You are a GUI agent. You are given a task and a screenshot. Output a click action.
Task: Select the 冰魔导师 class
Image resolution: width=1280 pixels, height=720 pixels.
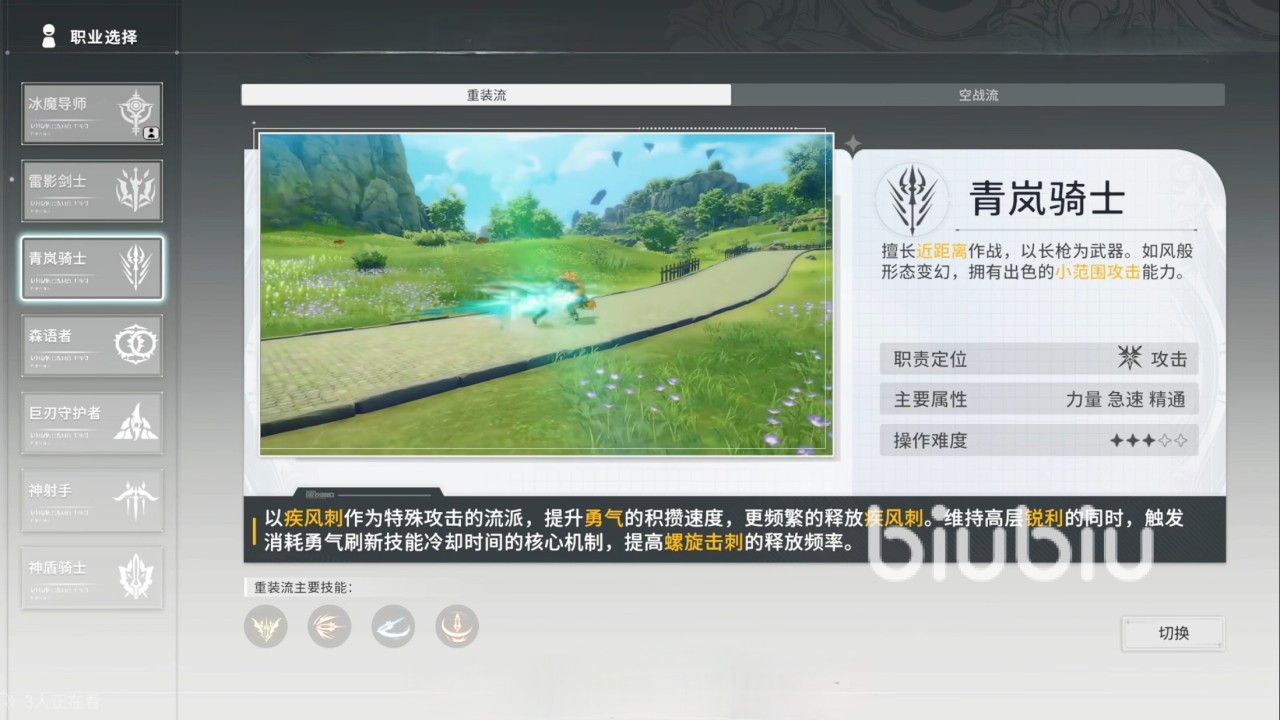(92, 113)
